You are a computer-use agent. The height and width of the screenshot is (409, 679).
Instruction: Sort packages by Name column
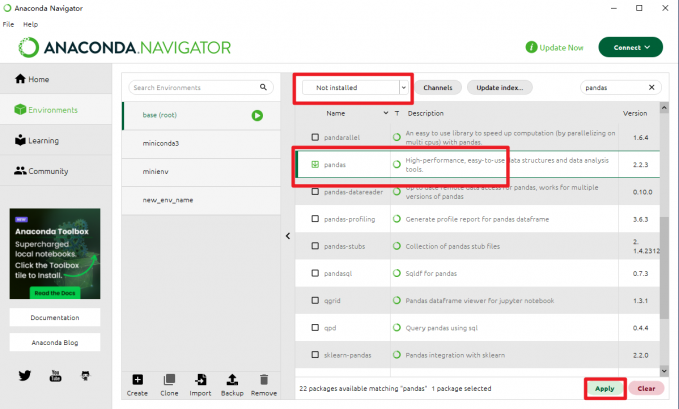336,113
